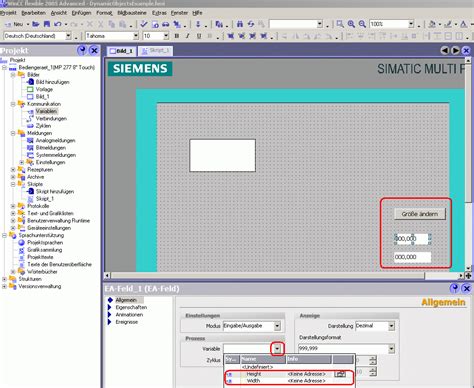Open the Projekt menu
474x388 pixels.
tap(8, 13)
